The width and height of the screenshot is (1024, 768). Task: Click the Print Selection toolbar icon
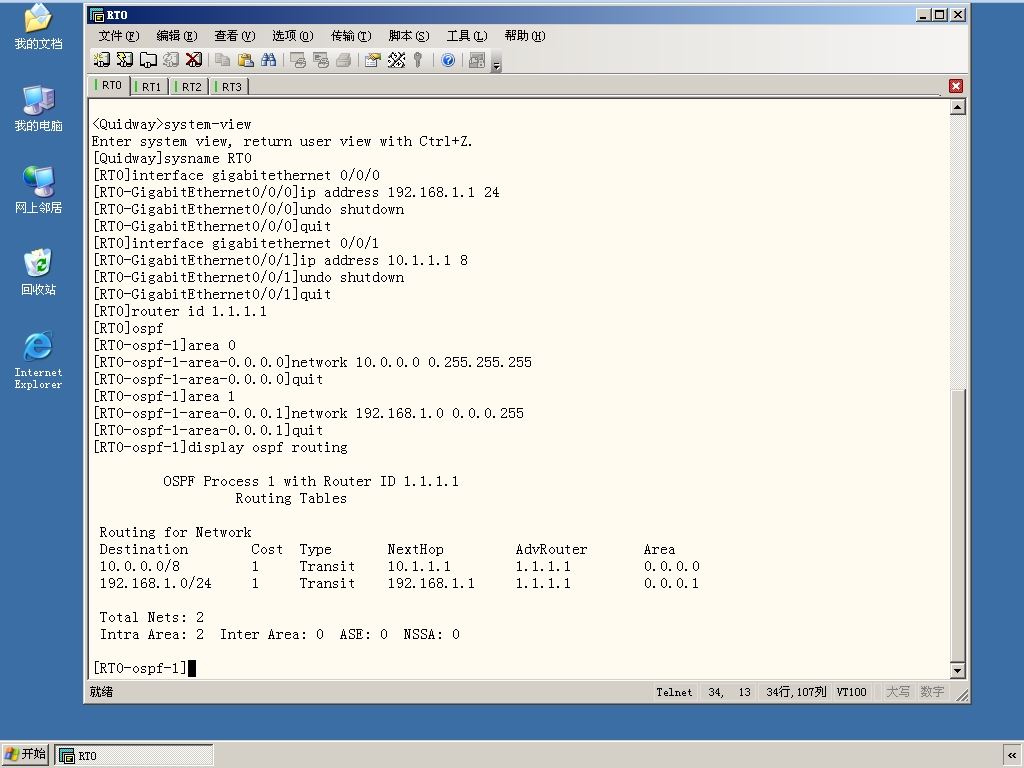point(321,60)
